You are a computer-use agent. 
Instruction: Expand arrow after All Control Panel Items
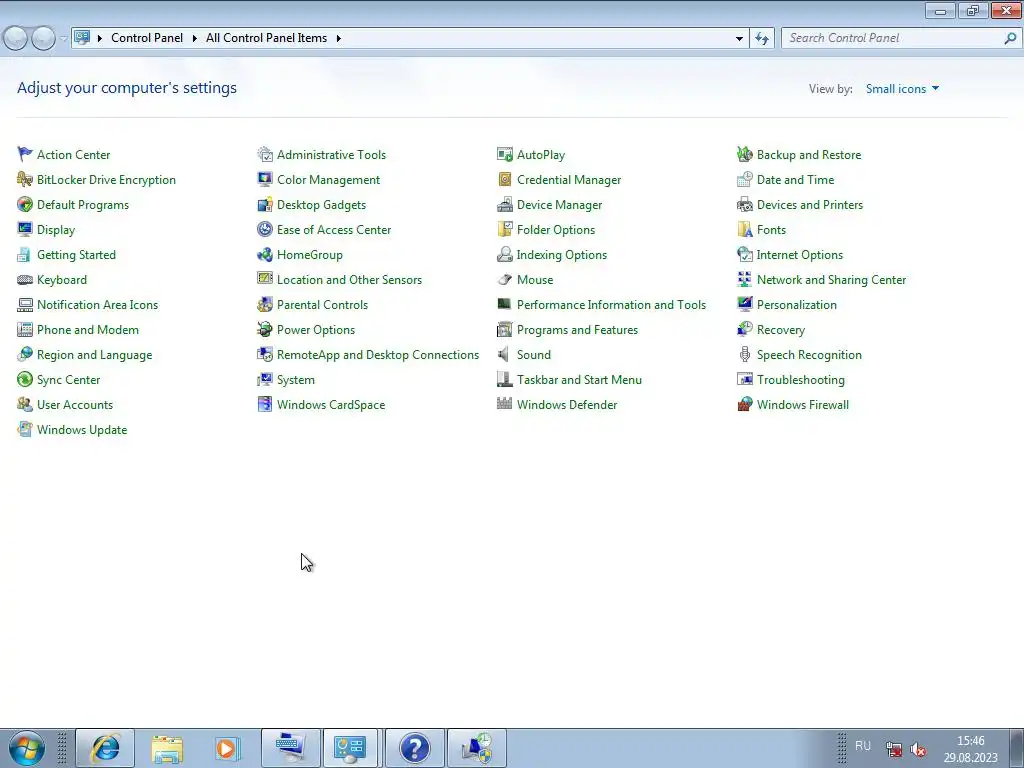(x=338, y=39)
